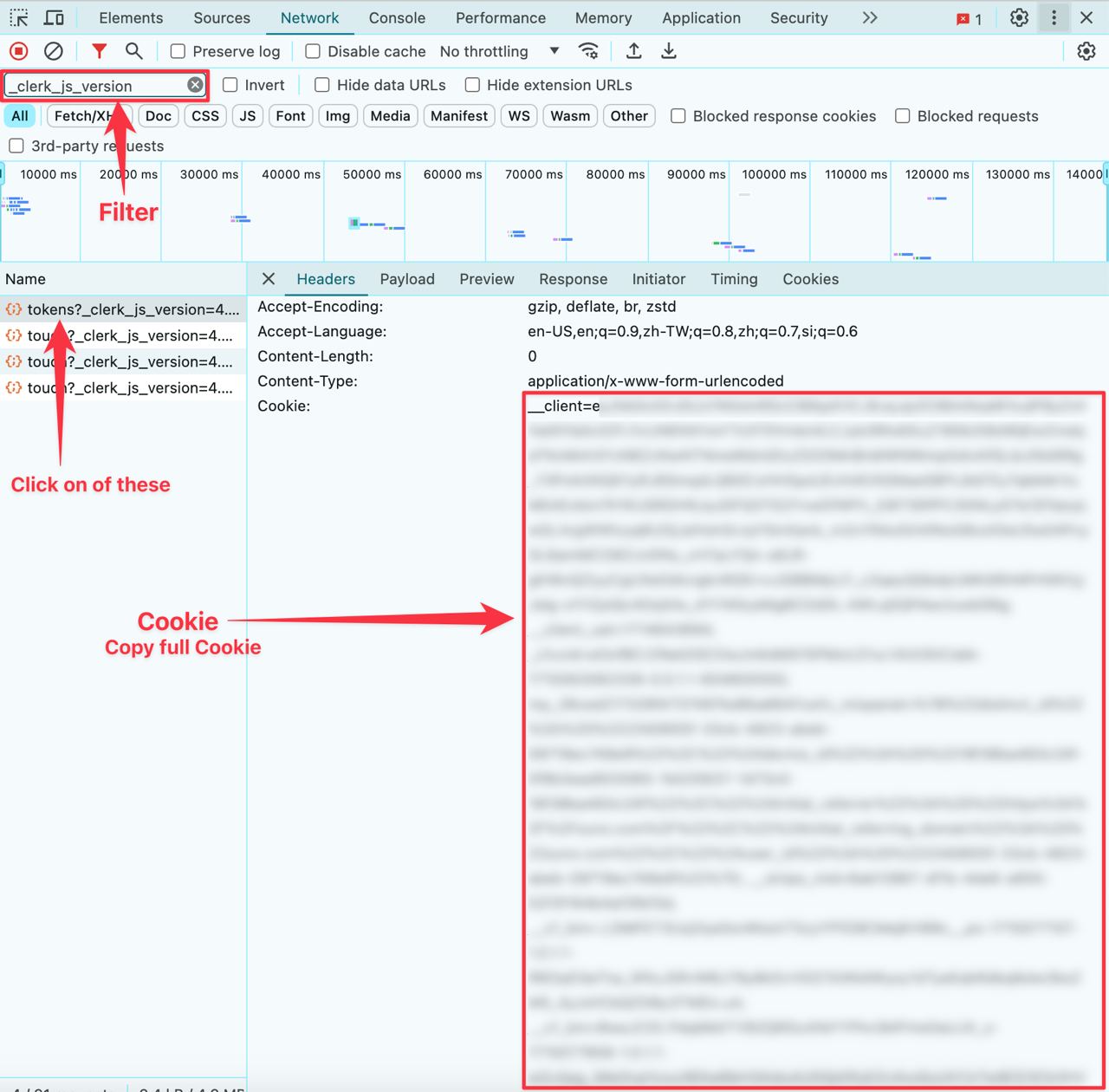
Task: Clear the filter text field
Action: pos(196,84)
